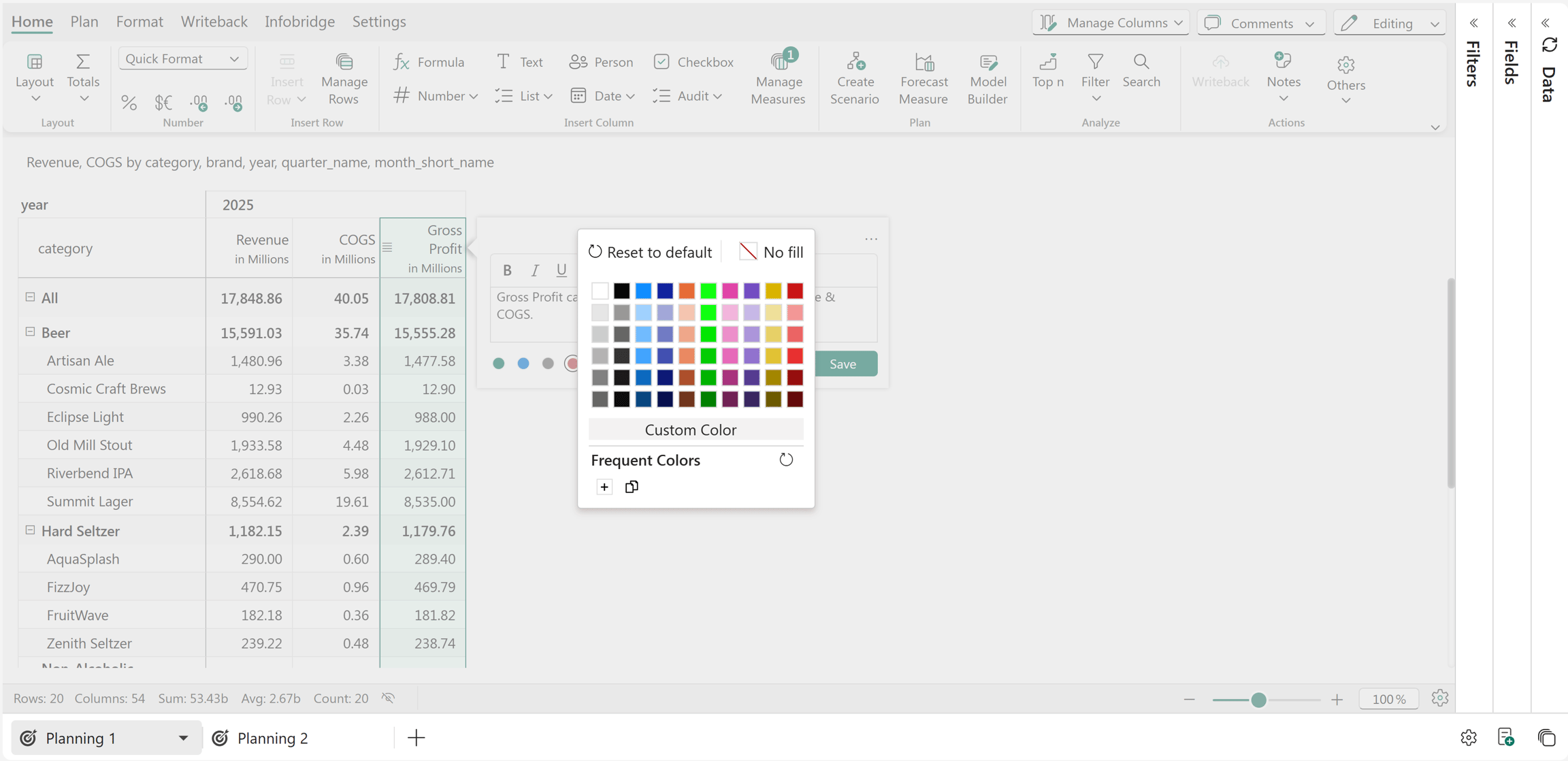This screenshot has height=761, width=1568.
Task: Save the note with Save button
Action: point(843,363)
